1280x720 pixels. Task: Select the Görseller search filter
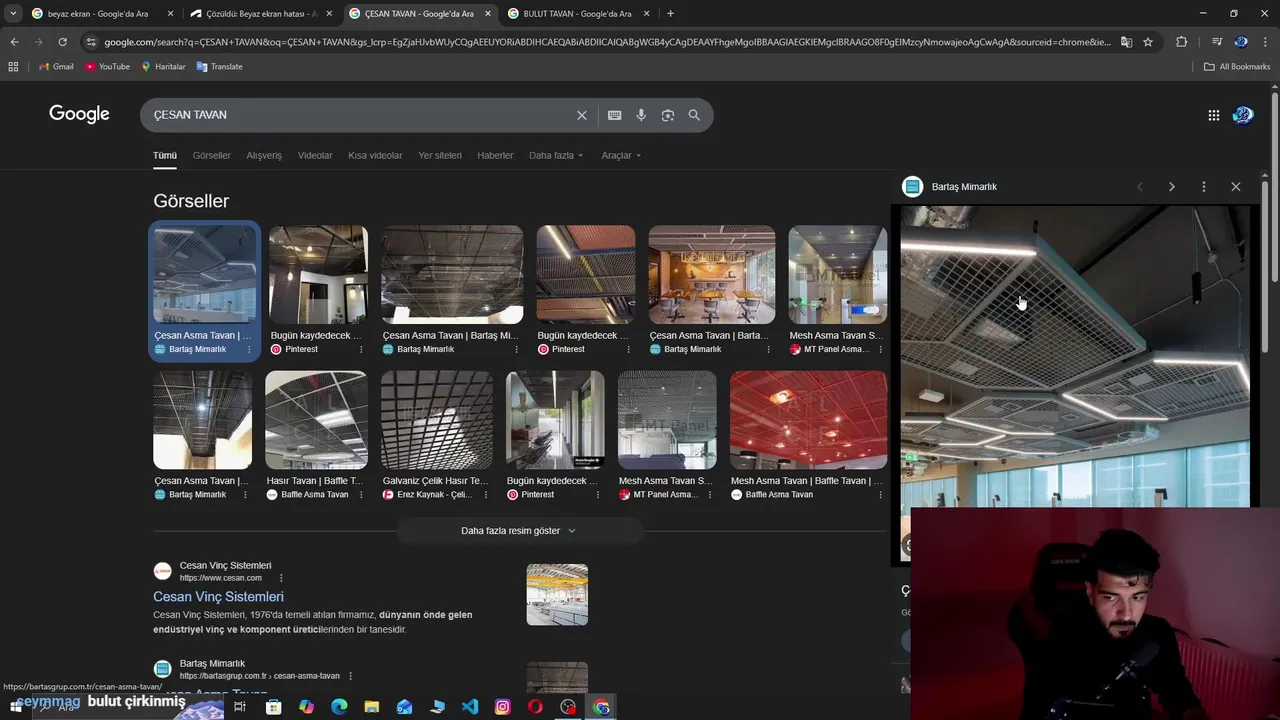pyautogui.click(x=211, y=155)
